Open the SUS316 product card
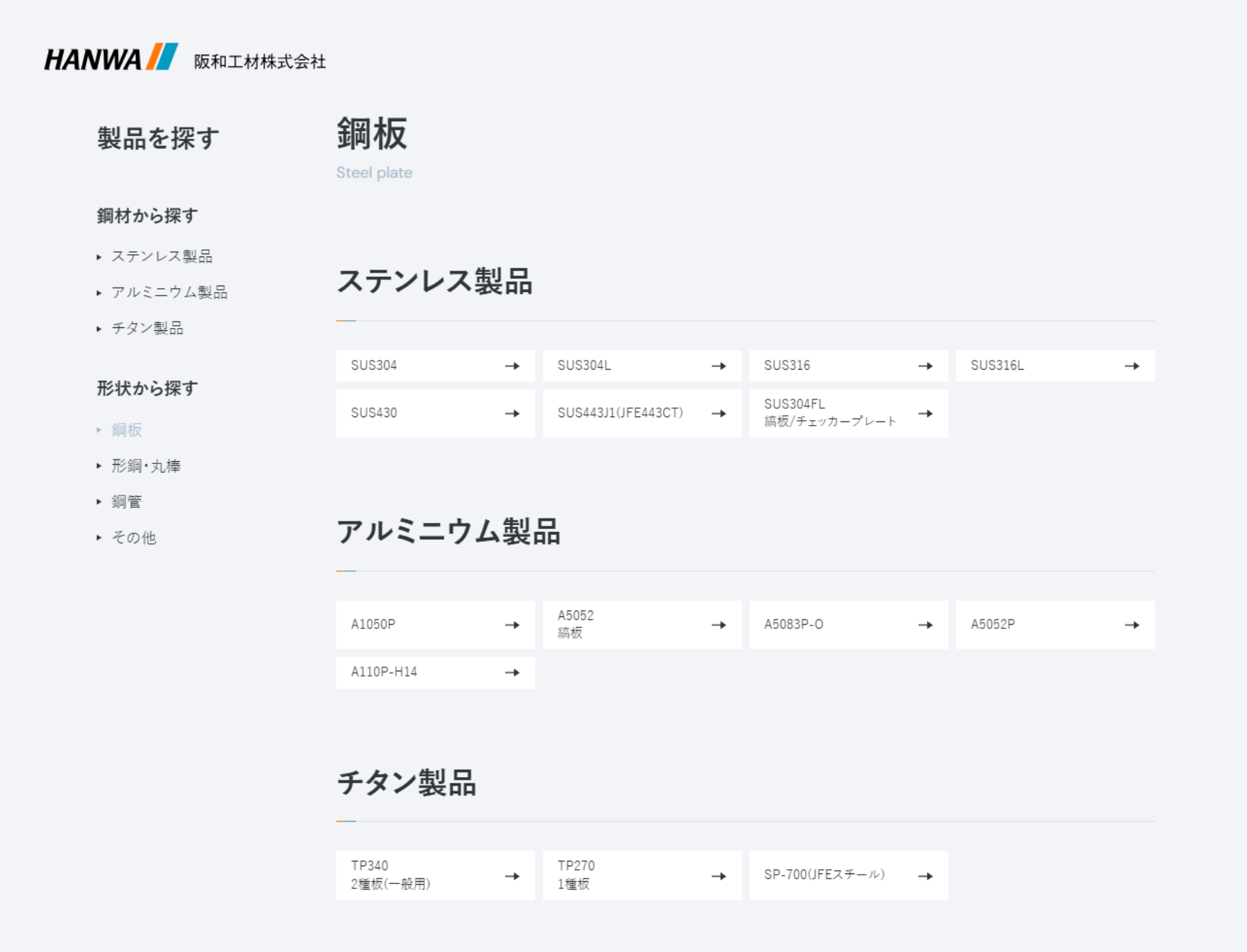Viewport: 1247px width, 952px height. (x=849, y=365)
